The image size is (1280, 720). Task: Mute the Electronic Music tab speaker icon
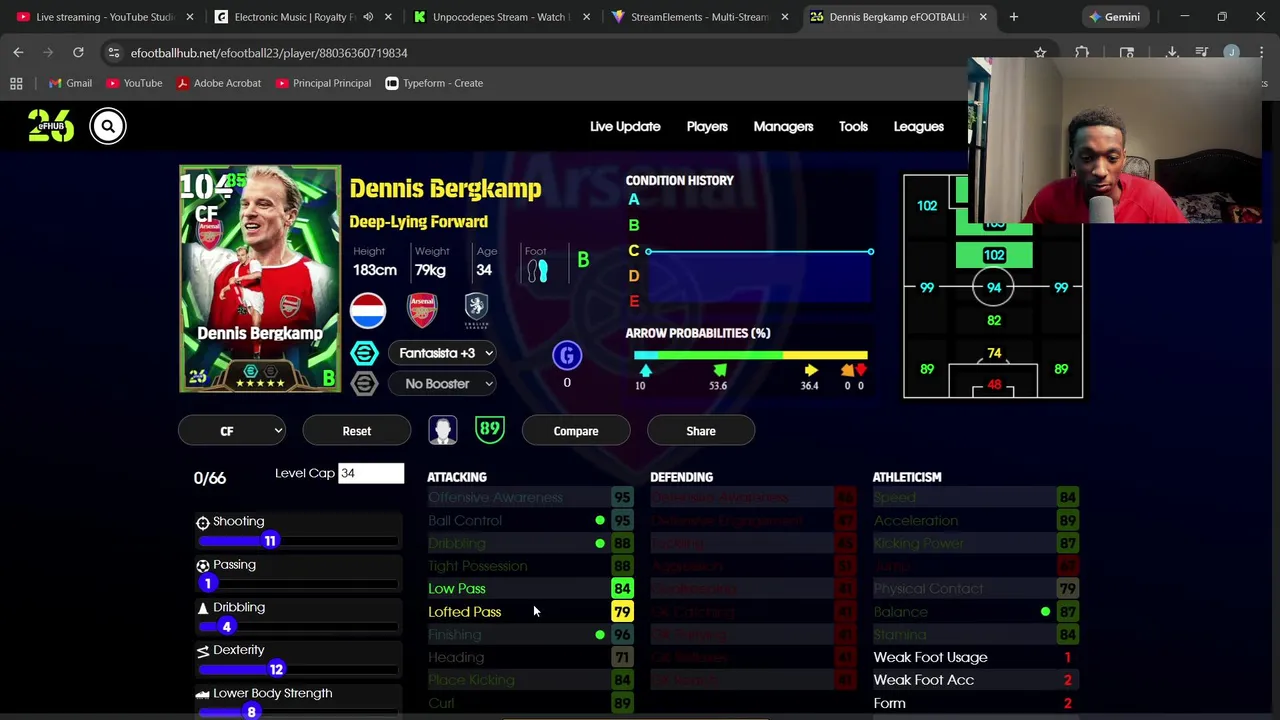(368, 17)
